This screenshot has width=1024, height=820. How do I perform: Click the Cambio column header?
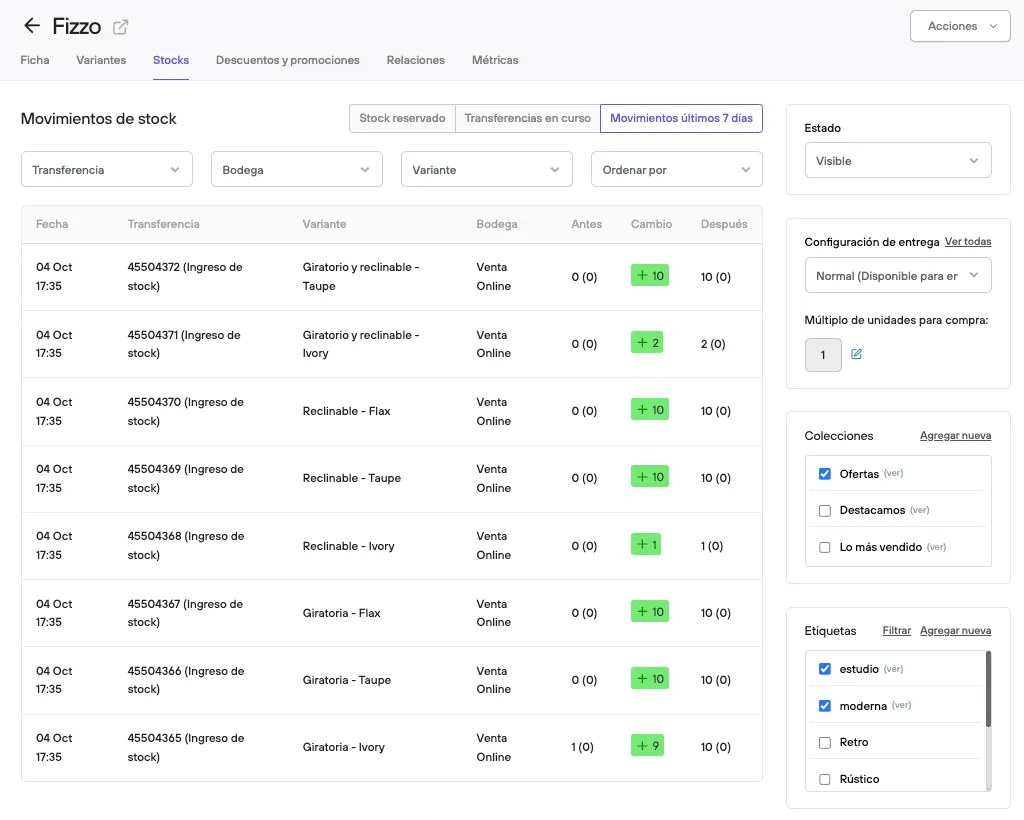pyautogui.click(x=651, y=224)
